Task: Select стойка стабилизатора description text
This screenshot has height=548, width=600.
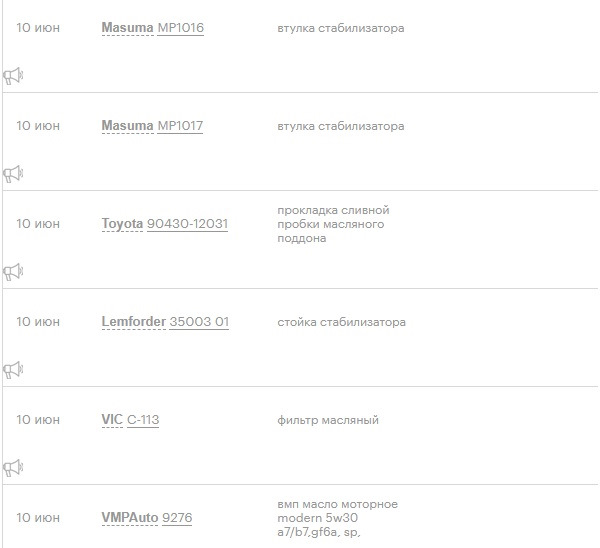Action: [341, 322]
